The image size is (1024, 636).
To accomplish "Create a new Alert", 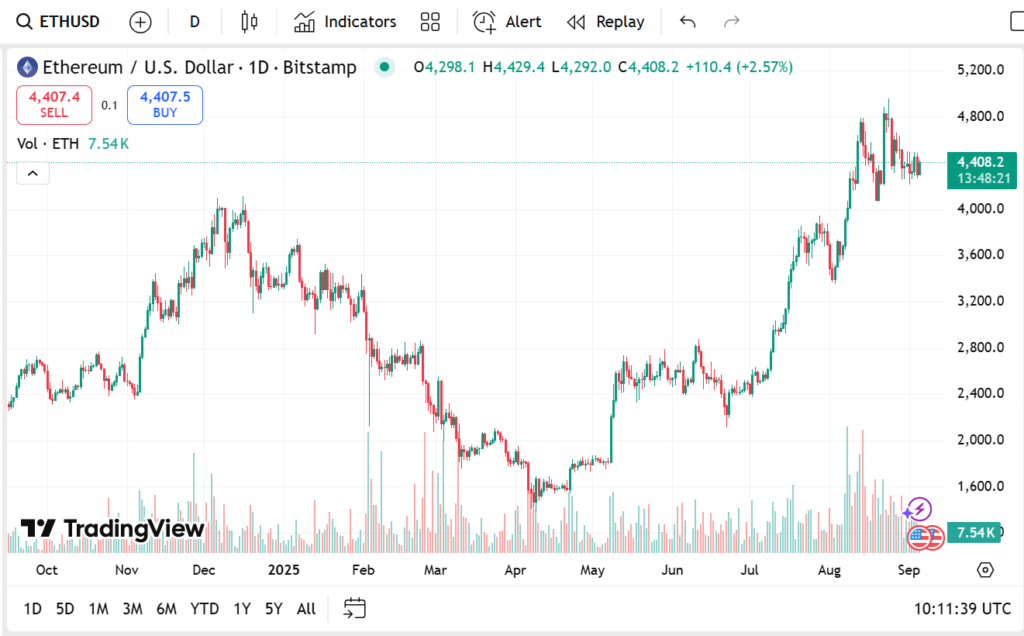I will click(x=507, y=22).
